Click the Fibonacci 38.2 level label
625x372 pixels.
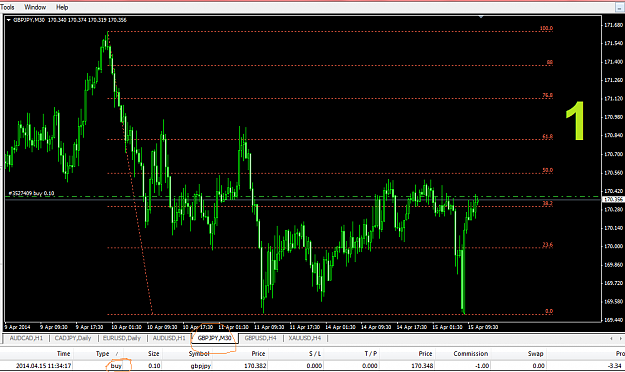point(547,203)
